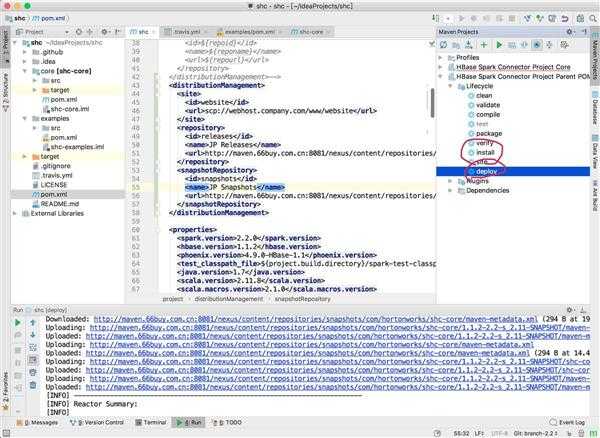Click Revert undo arrow icon in toolbar
This screenshot has height=438, width=600.
click(564, 18)
